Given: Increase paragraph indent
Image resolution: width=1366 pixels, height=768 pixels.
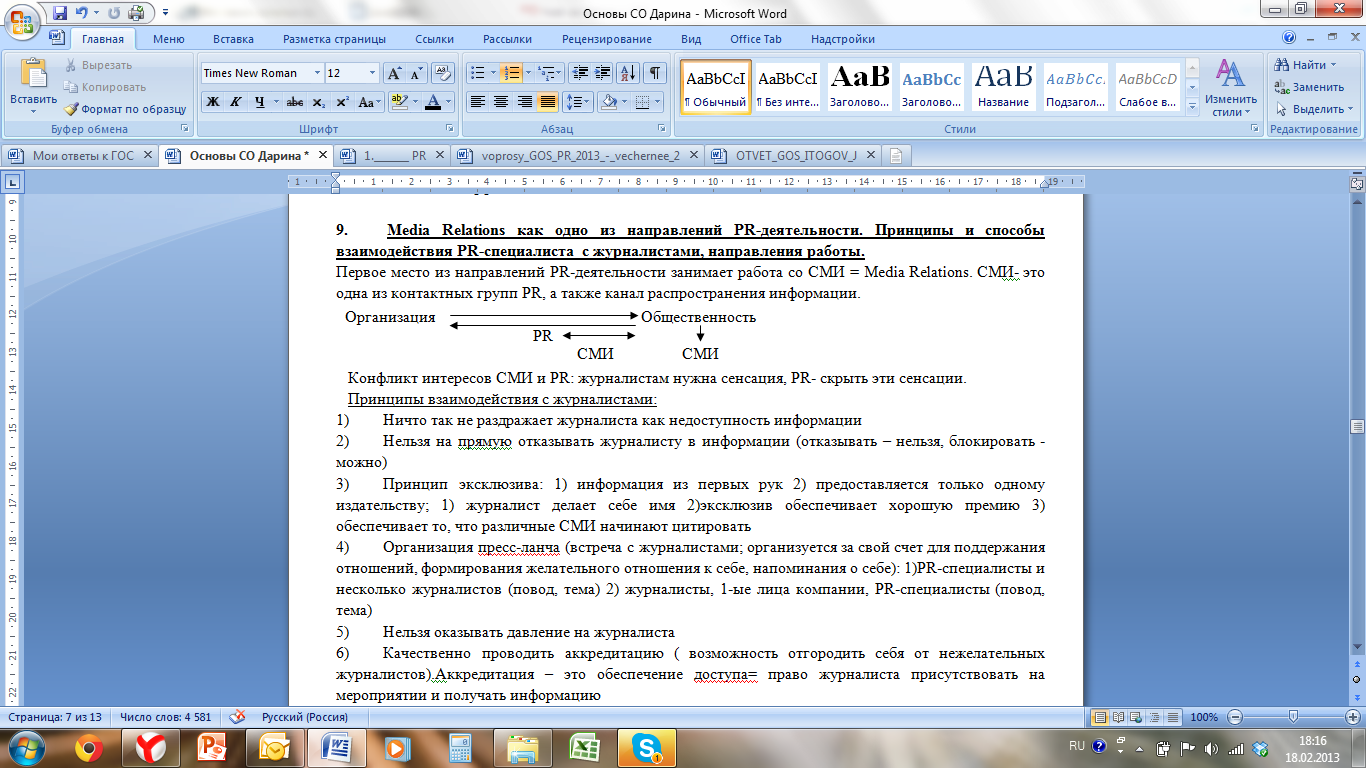Looking at the screenshot, I should point(601,73).
